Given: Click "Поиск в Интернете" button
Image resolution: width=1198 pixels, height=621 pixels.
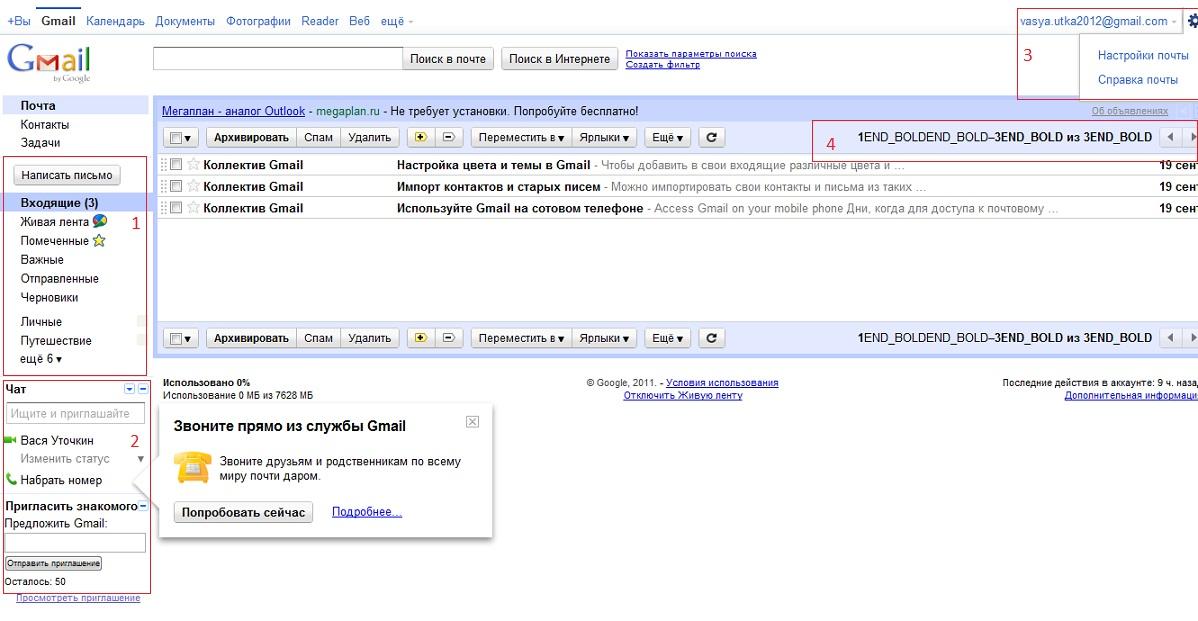Looking at the screenshot, I should click(559, 59).
